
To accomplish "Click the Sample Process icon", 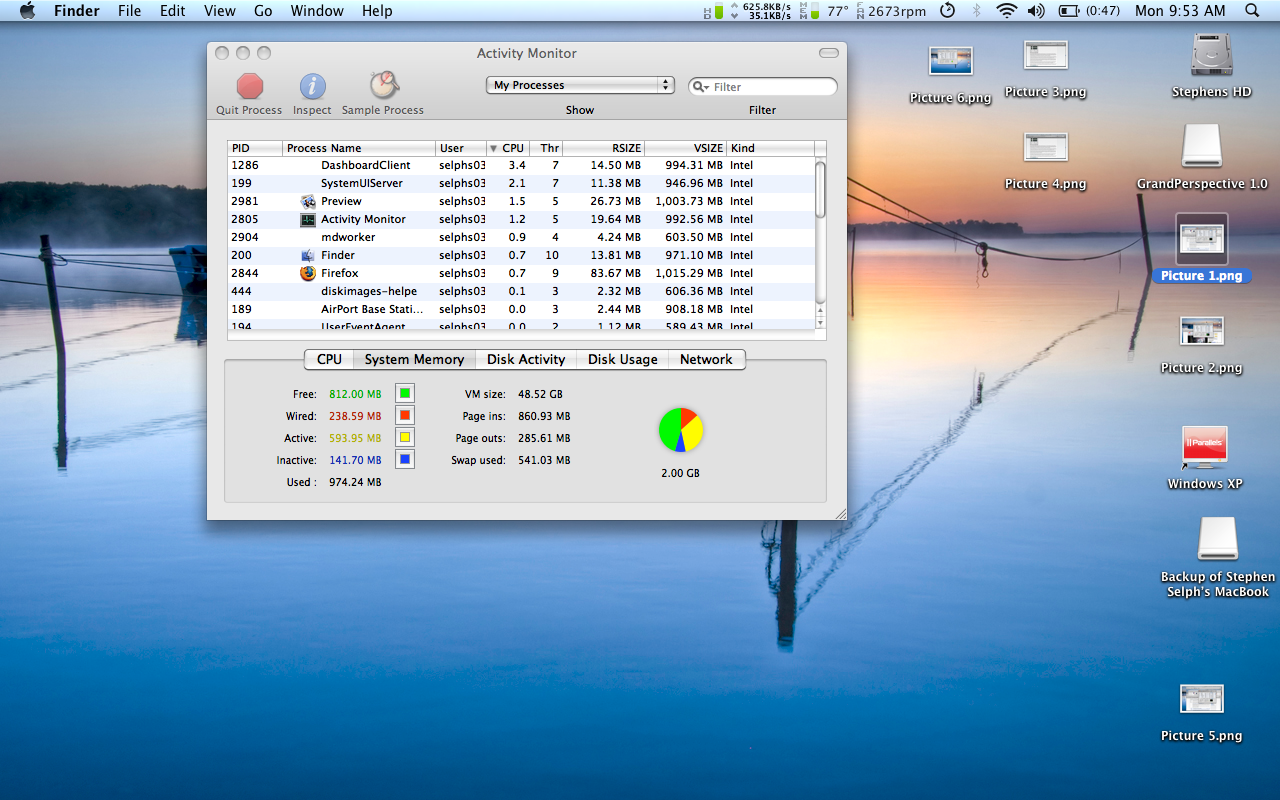I will [383, 86].
